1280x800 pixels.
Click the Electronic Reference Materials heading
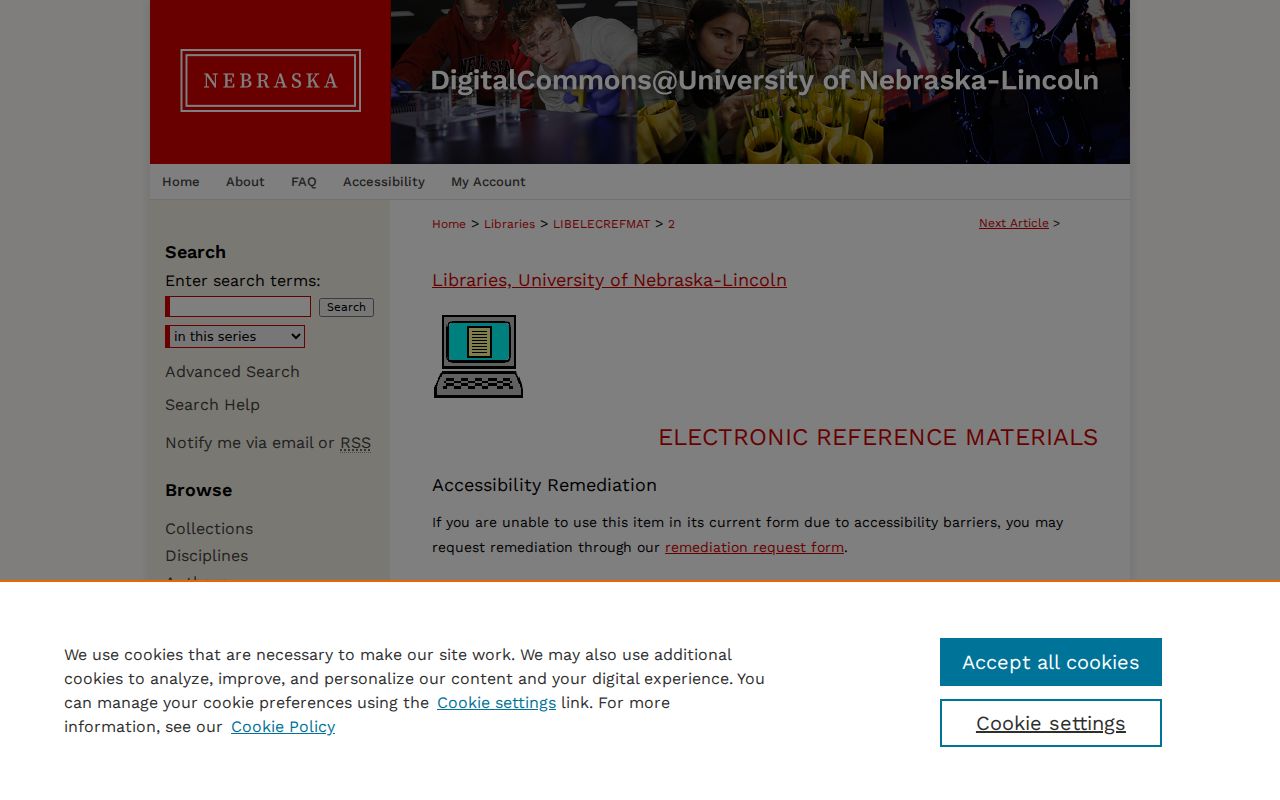(878, 437)
